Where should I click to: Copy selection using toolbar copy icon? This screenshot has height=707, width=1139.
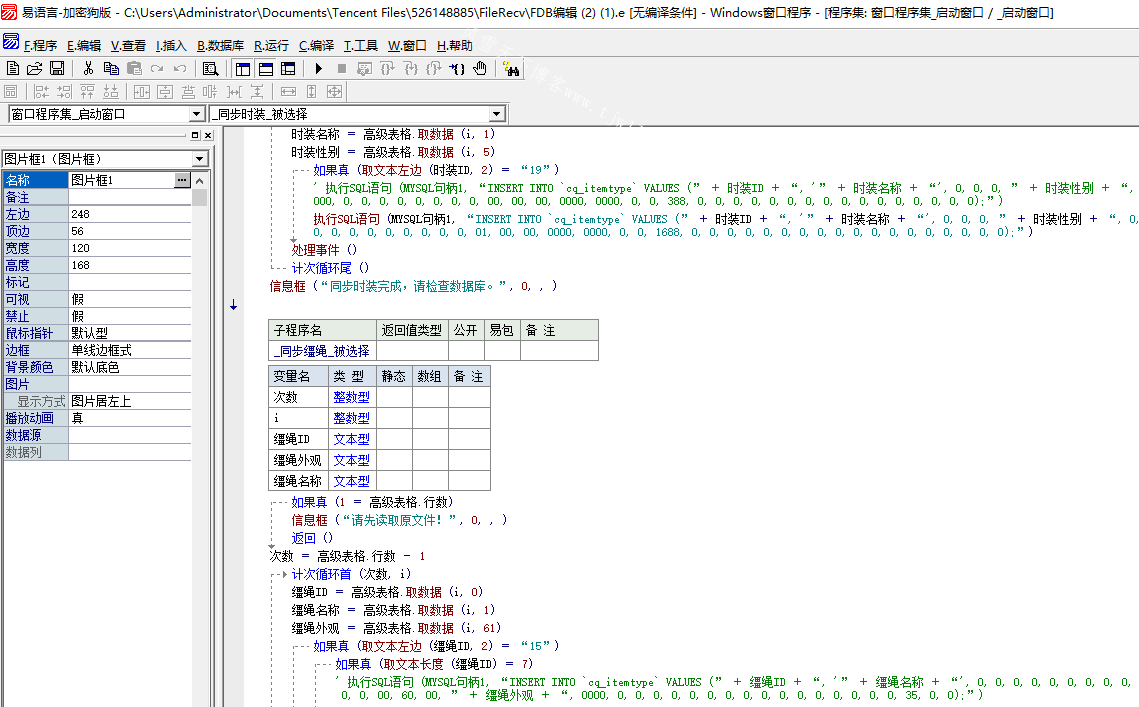(x=111, y=68)
